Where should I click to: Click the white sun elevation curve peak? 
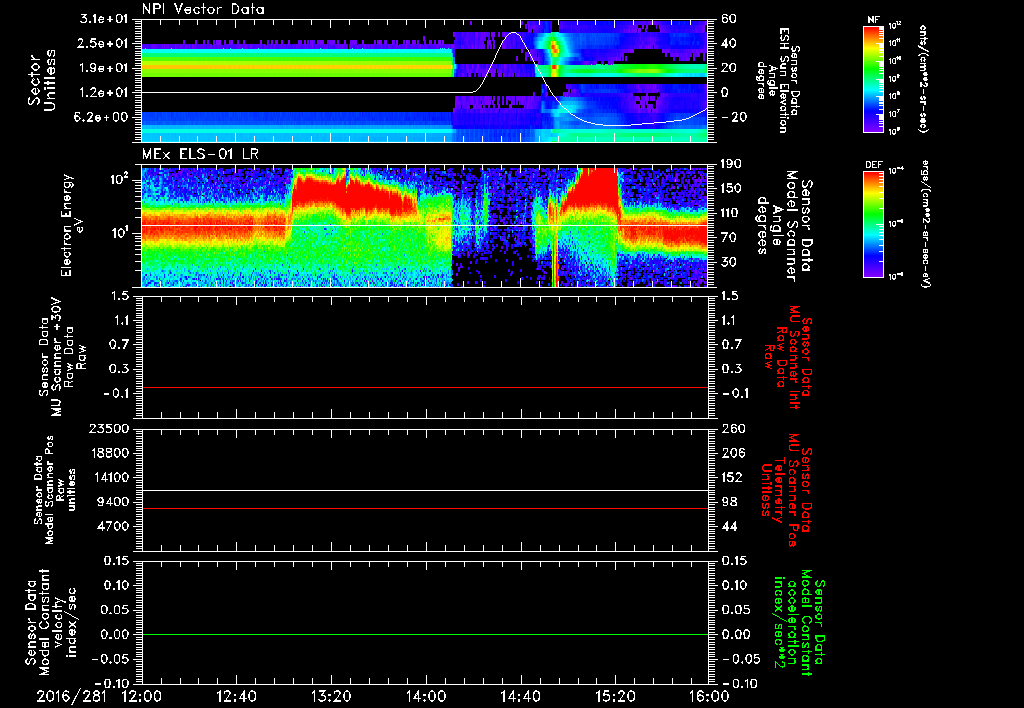(514, 33)
